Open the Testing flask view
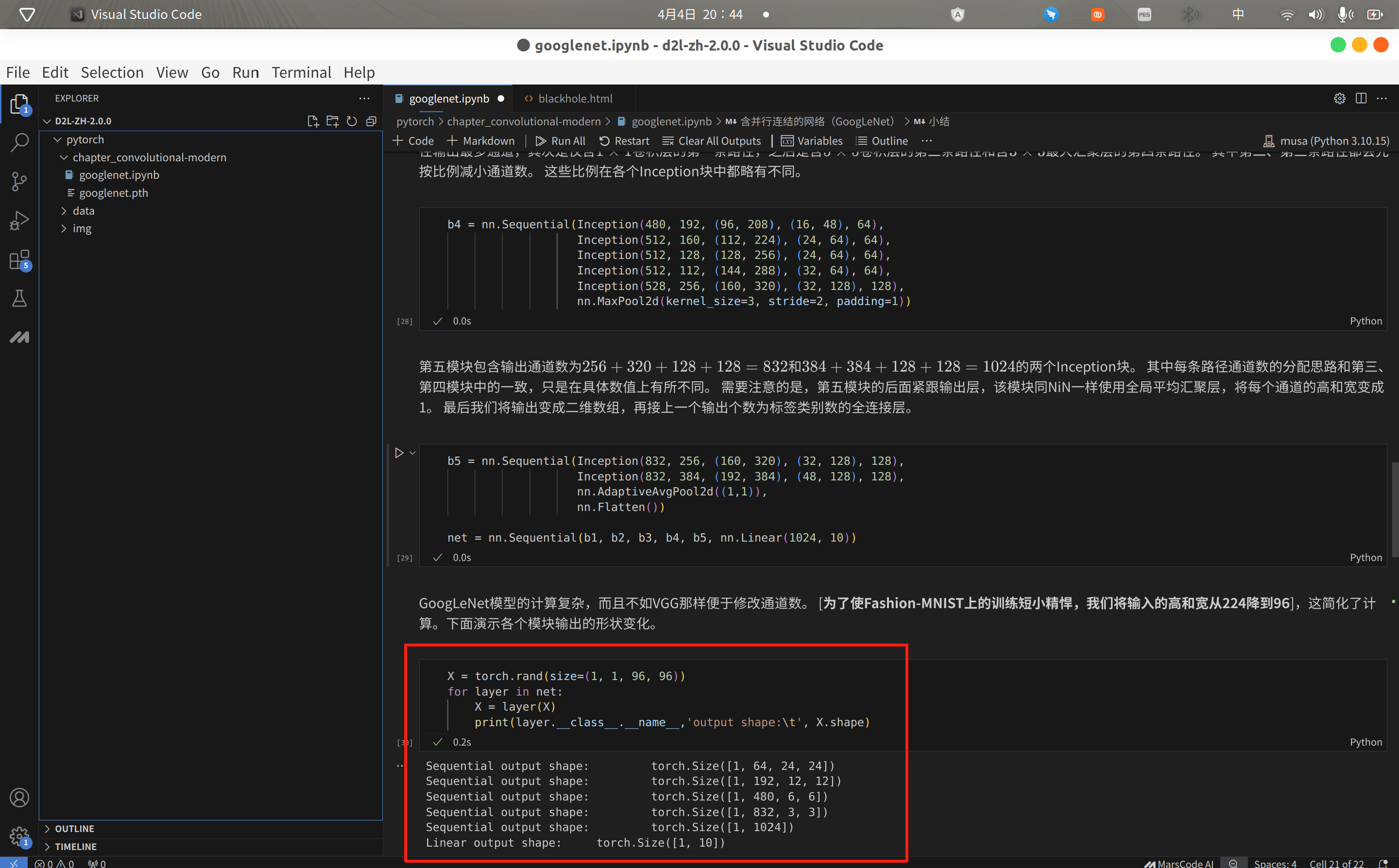The width and height of the screenshot is (1399, 868). [19, 299]
